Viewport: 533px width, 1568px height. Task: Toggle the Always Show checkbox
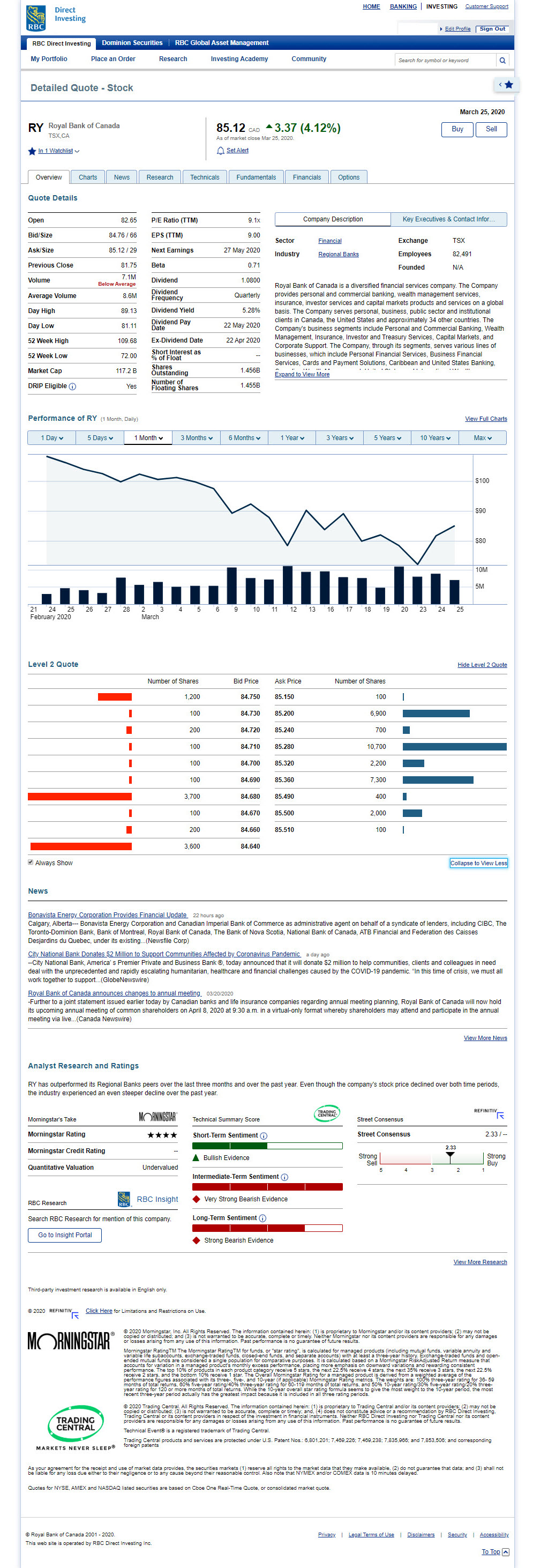pyautogui.click(x=31, y=862)
